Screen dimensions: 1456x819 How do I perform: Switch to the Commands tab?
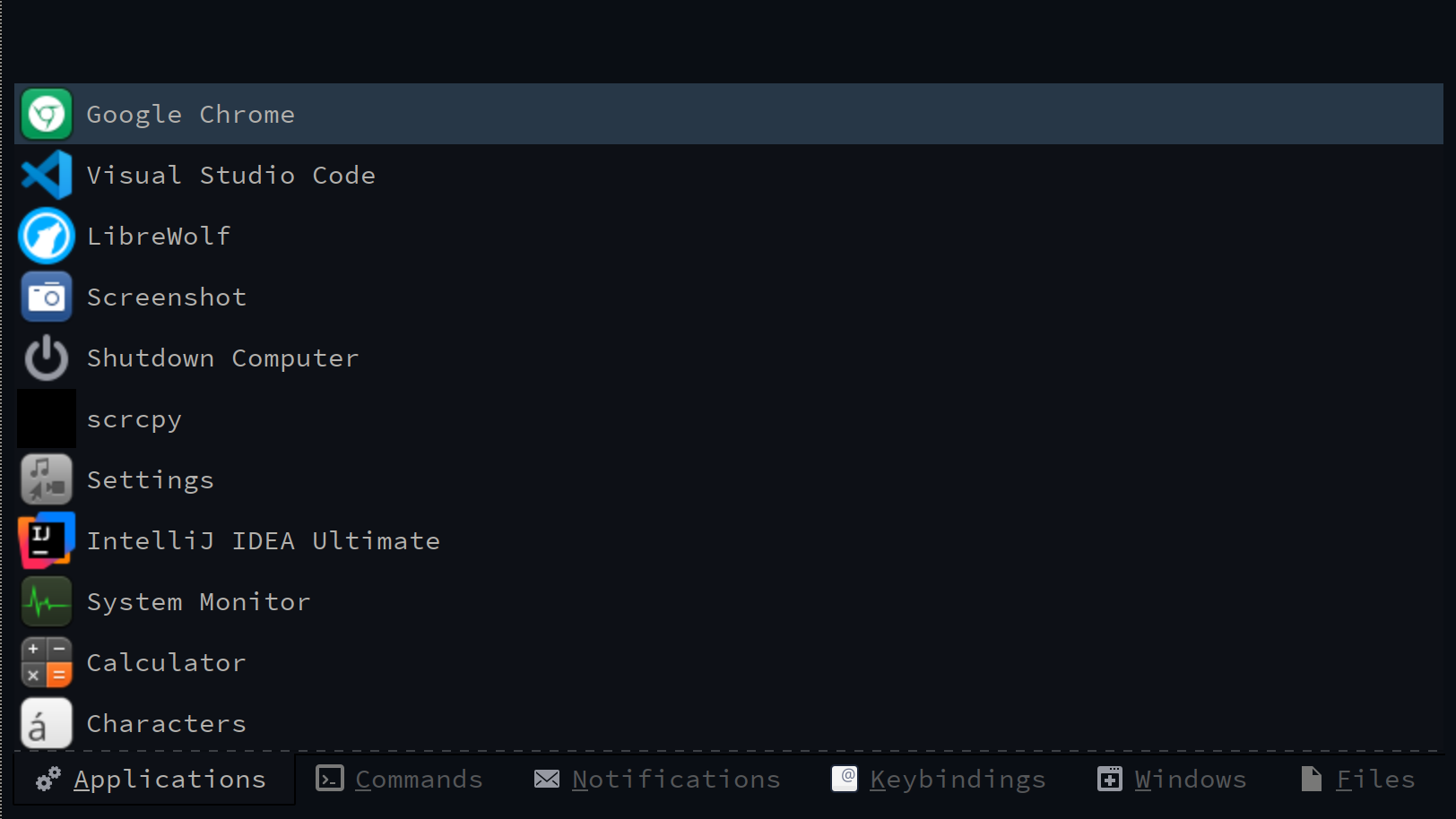pyautogui.click(x=399, y=780)
